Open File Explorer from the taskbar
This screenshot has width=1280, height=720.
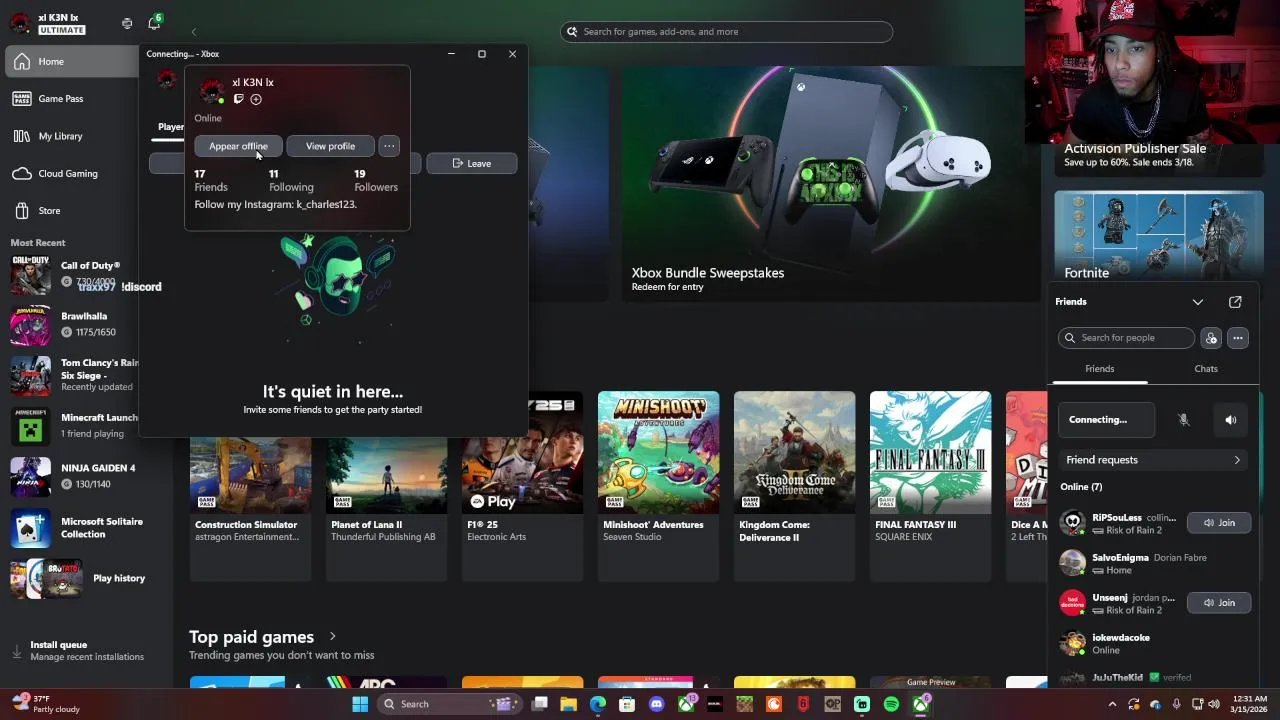[568, 704]
